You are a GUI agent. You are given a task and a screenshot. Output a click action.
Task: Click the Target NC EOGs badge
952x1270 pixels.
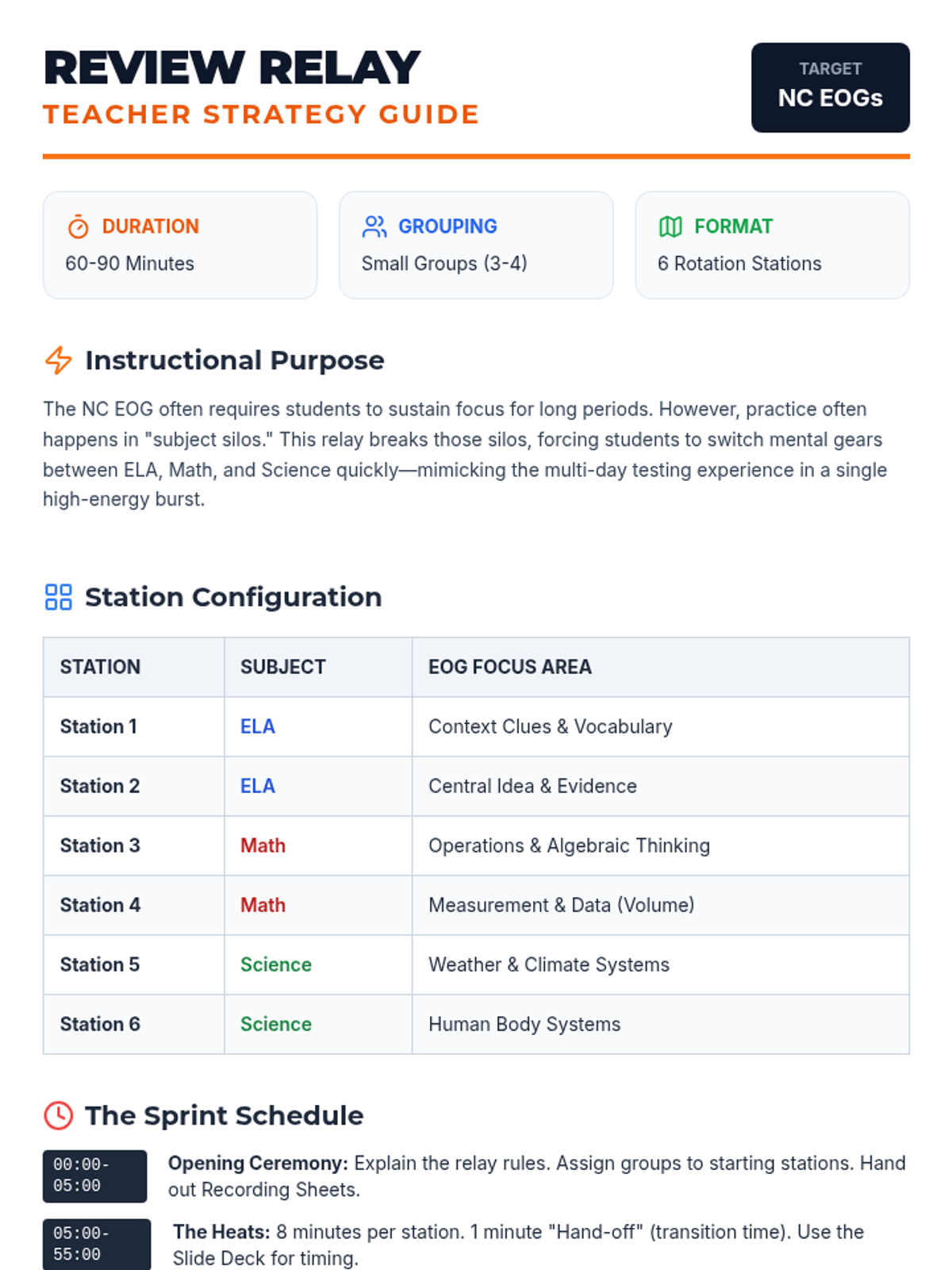pyautogui.click(x=830, y=87)
